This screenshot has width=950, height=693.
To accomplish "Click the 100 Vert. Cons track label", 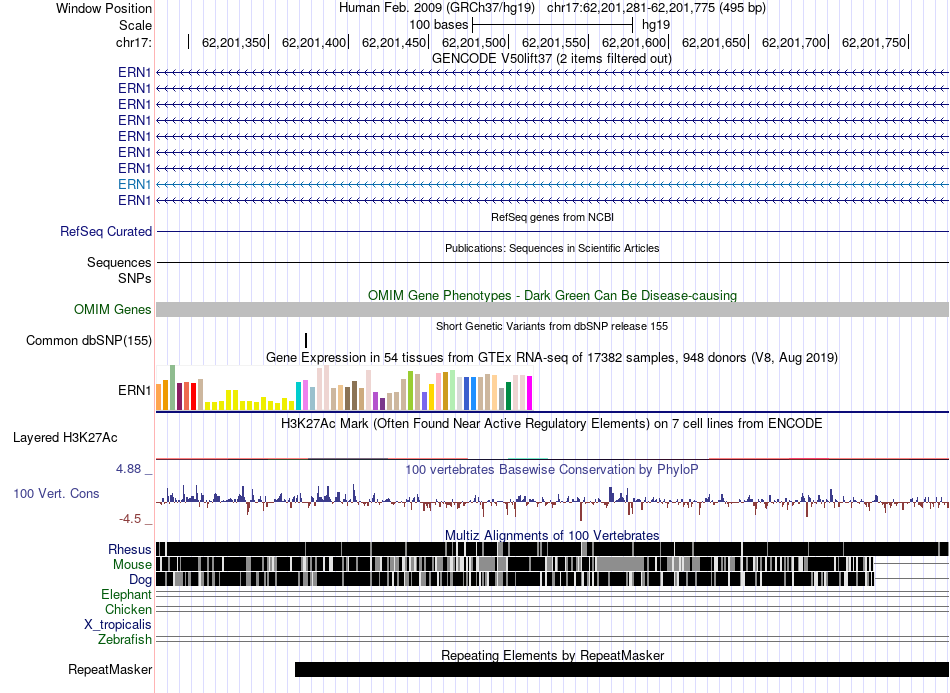I will click(56, 494).
